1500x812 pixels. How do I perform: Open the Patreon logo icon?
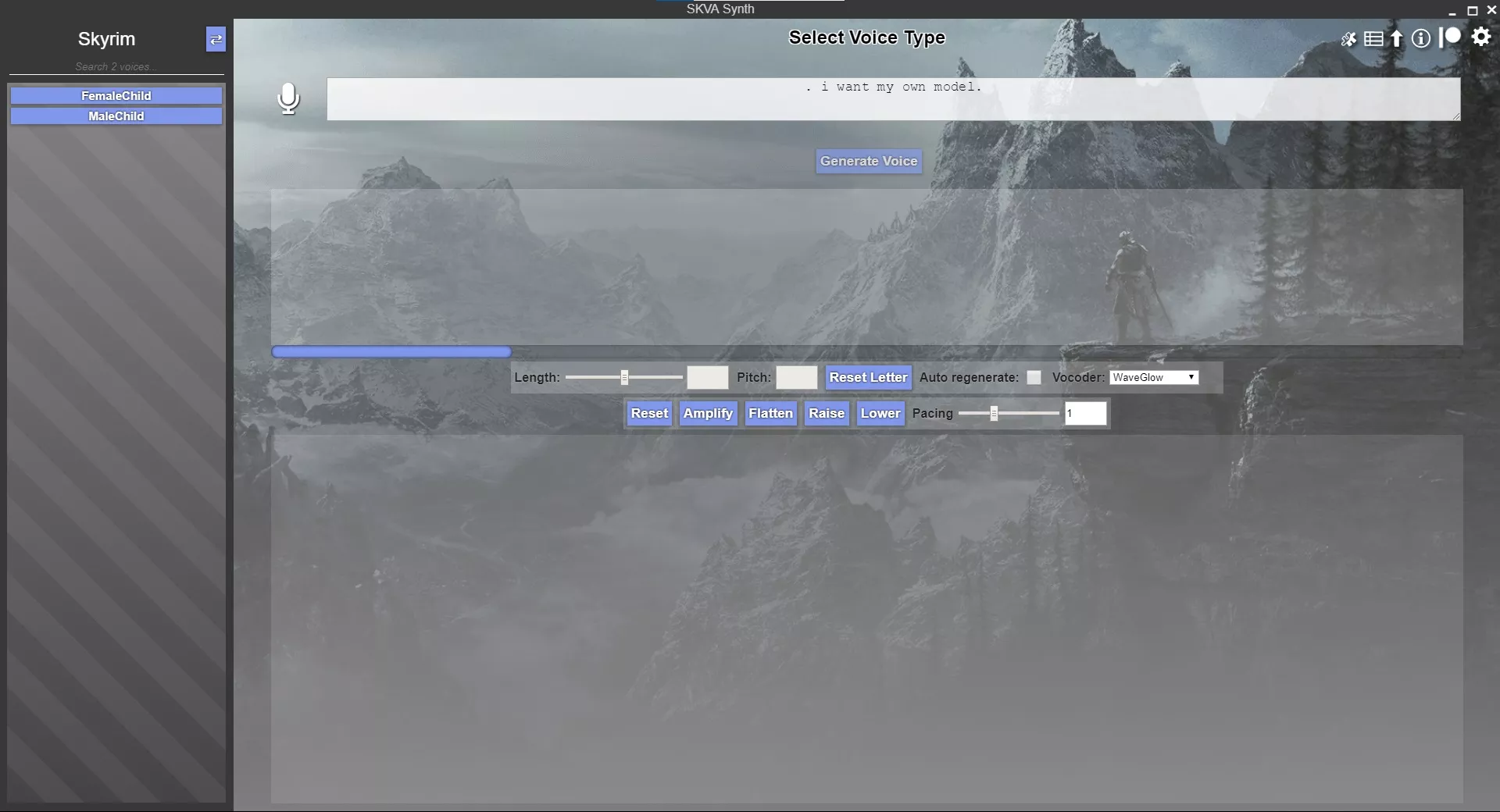(1450, 37)
